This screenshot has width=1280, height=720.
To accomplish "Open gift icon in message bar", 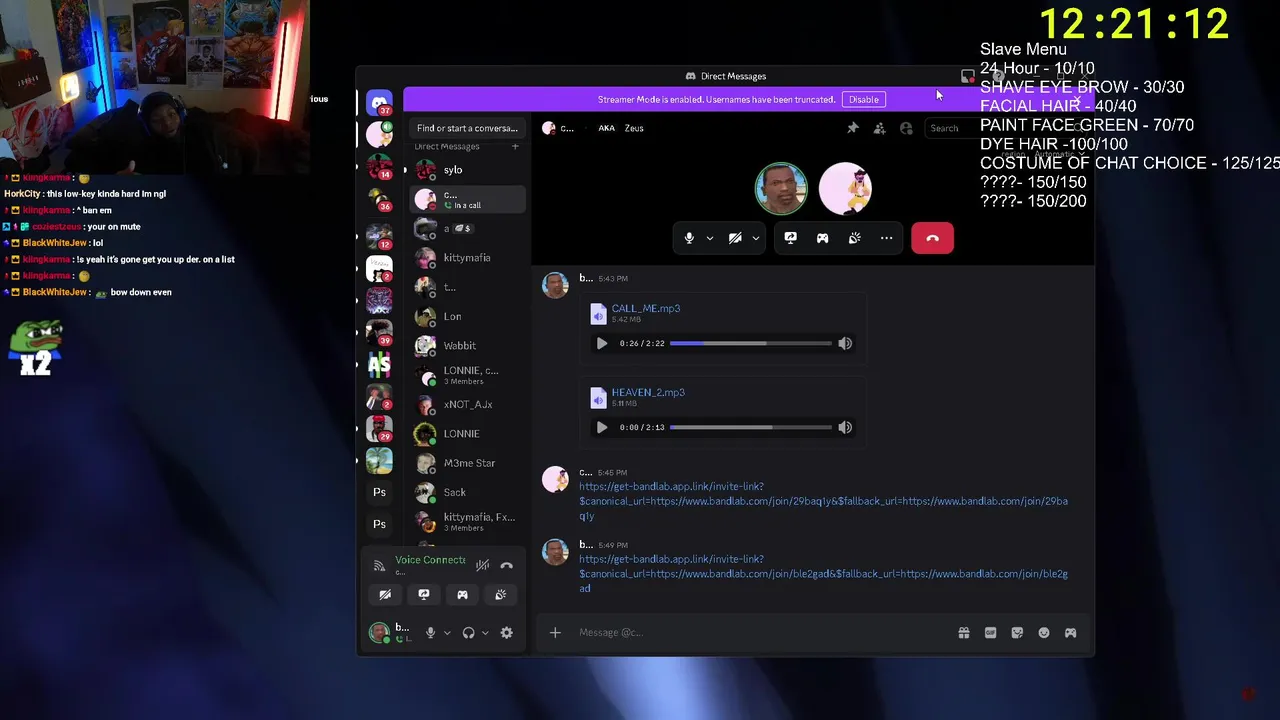I will pyautogui.click(x=964, y=632).
